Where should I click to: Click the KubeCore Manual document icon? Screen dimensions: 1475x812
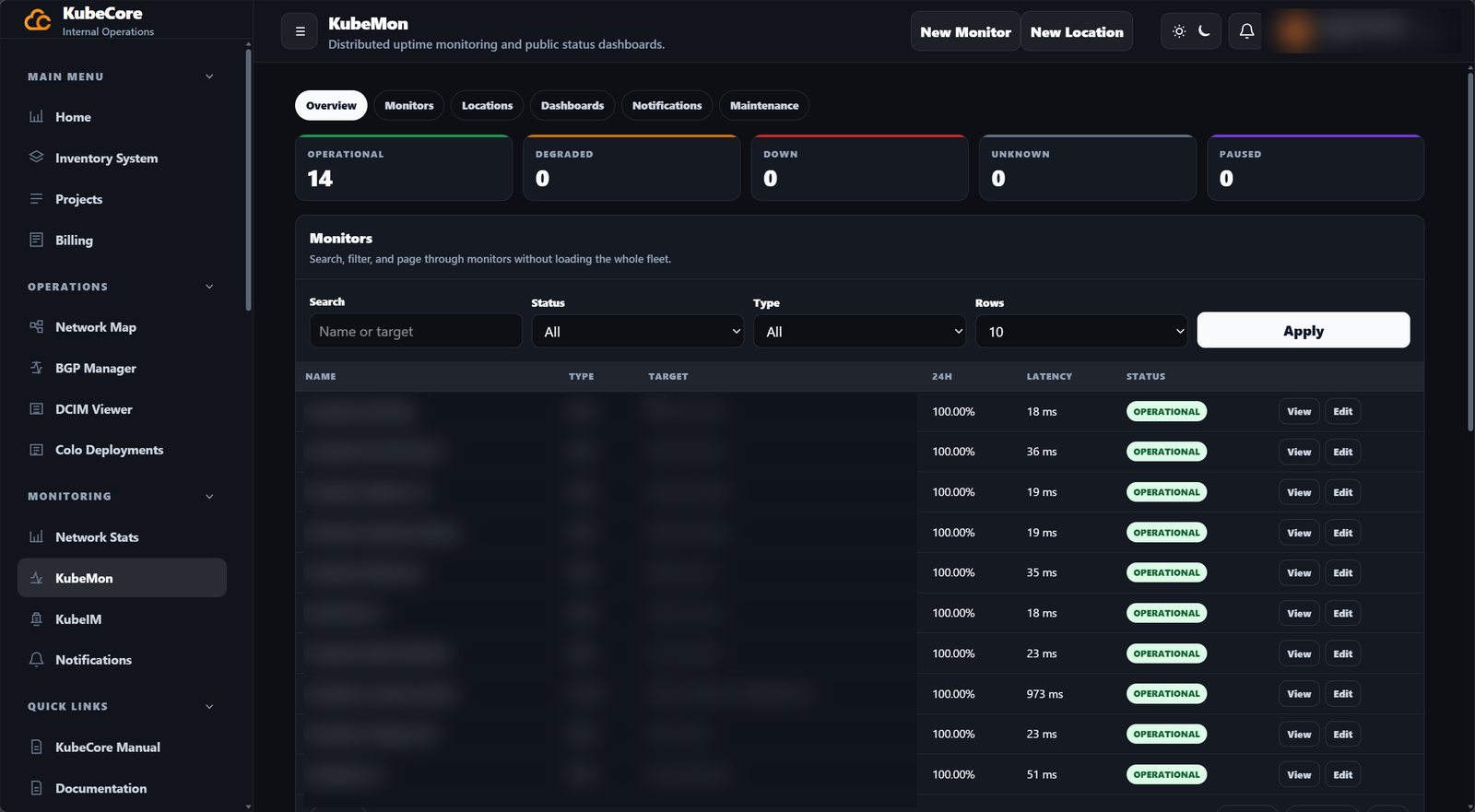click(x=37, y=747)
